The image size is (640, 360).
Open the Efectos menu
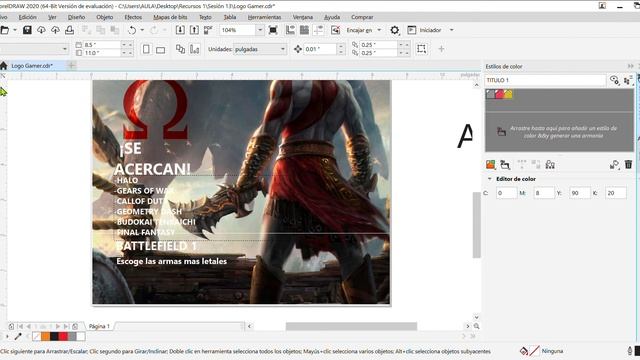[x=133, y=17]
